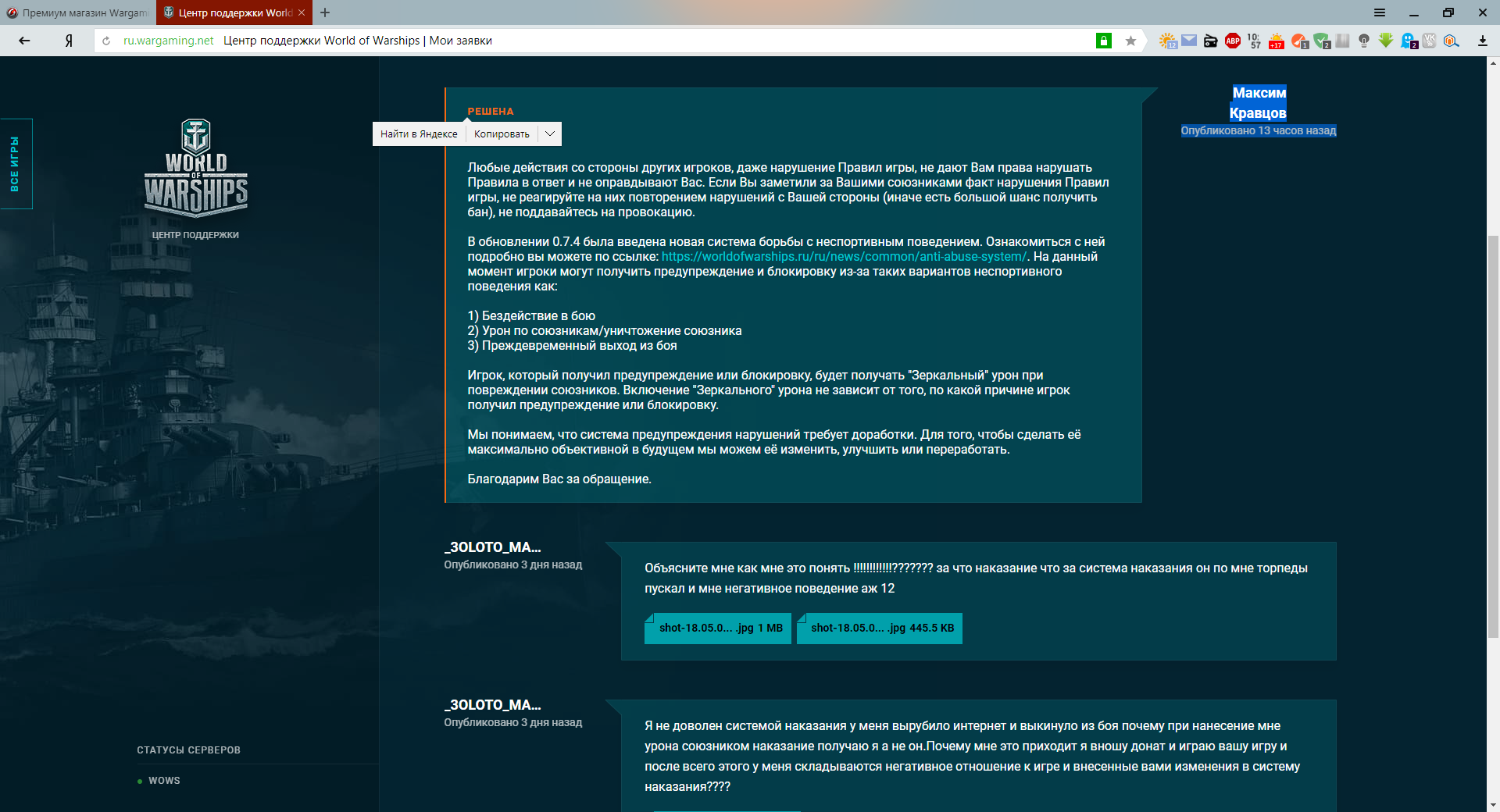Open Adblock Plus ABP extension
Viewport: 1500px width, 812px height.
1233,41
